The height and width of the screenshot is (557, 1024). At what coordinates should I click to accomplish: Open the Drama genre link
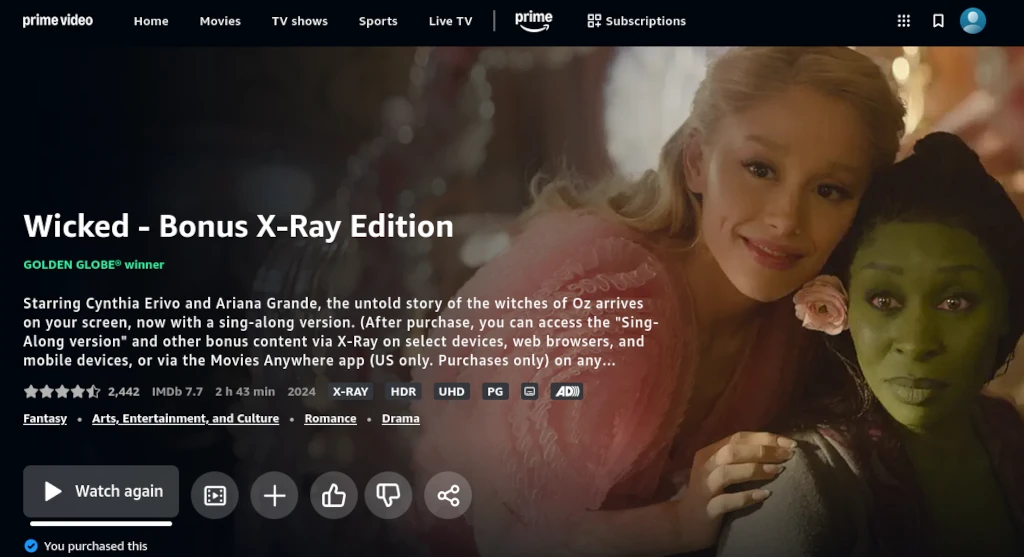(x=400, y=419)
